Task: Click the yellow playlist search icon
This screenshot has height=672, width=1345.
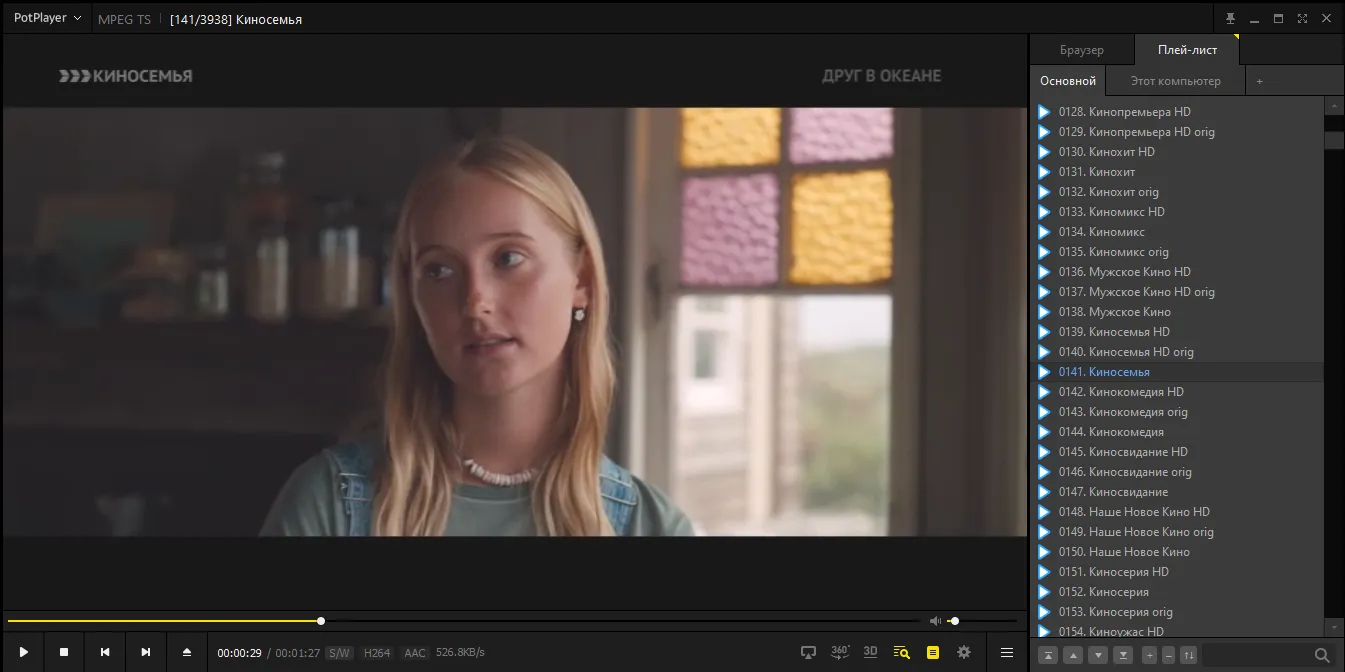Action: click(902, 653)
